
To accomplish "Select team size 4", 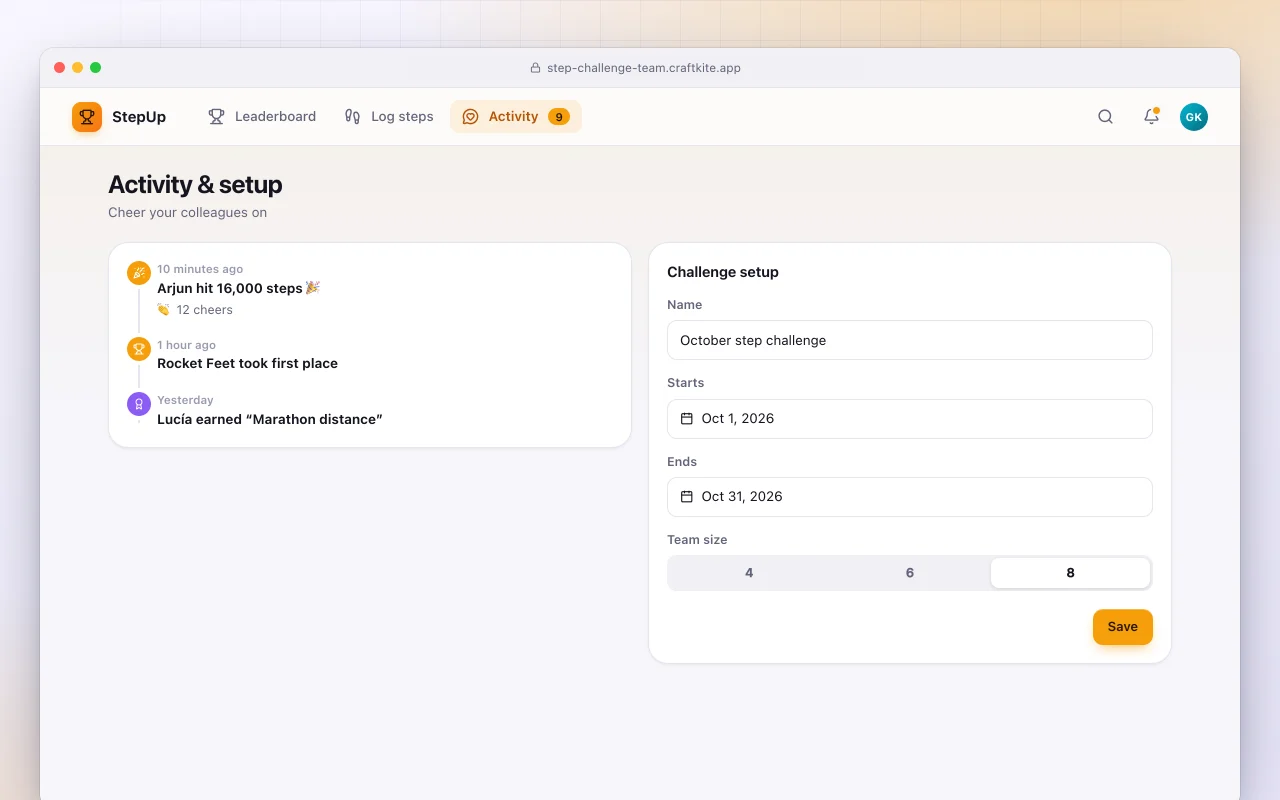I will click(x=749, y=573).
